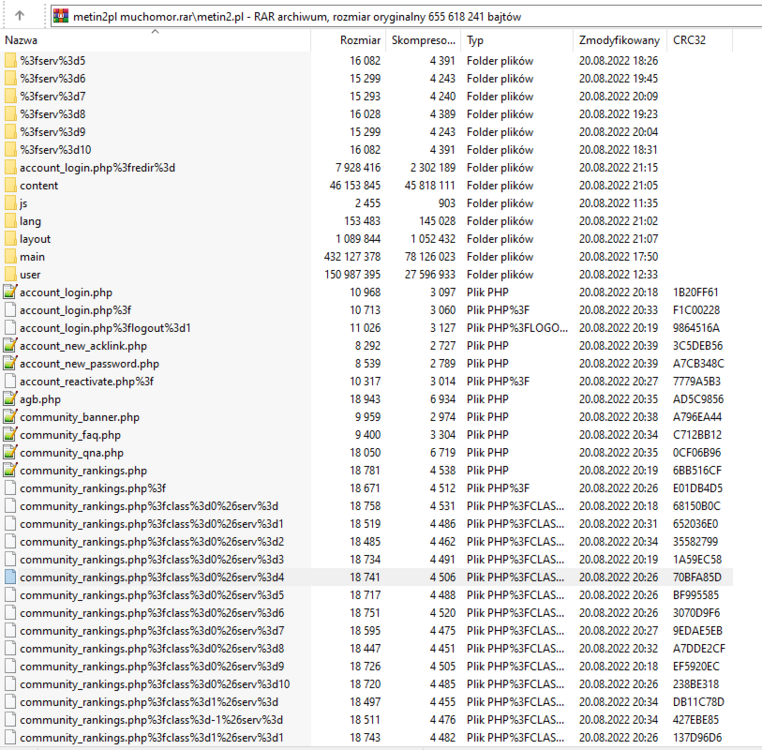Screen dimensions: 762x750
Task: Click the community_faq.php file icon
Action: (x=10, y=435)
